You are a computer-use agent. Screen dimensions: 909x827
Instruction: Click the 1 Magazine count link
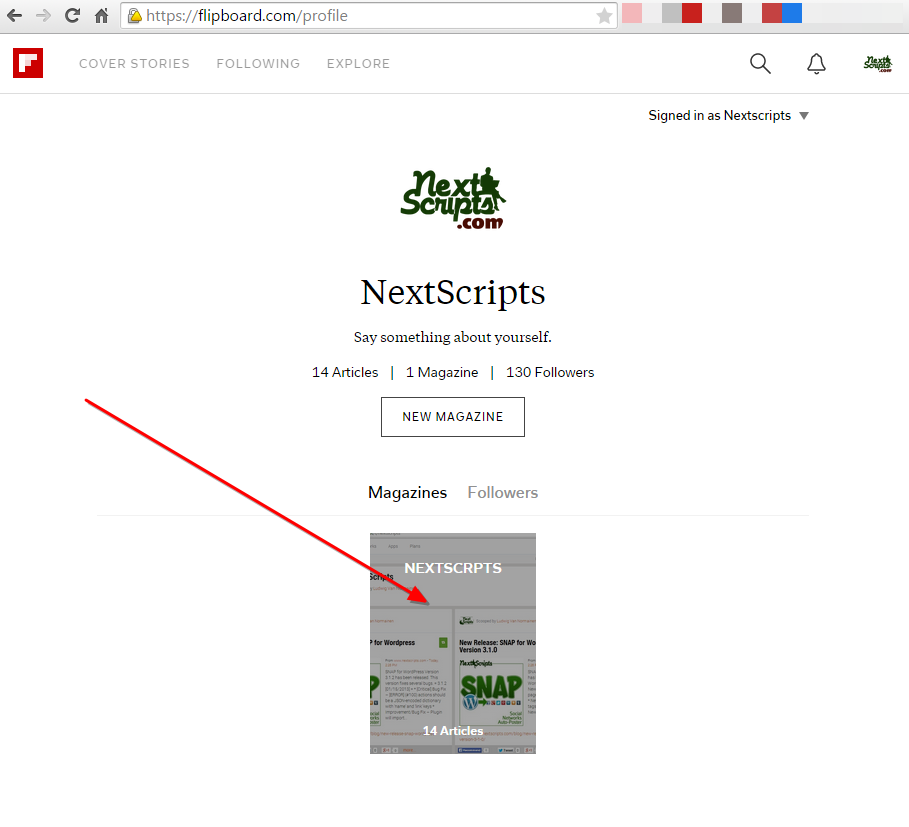pos(442,372)
